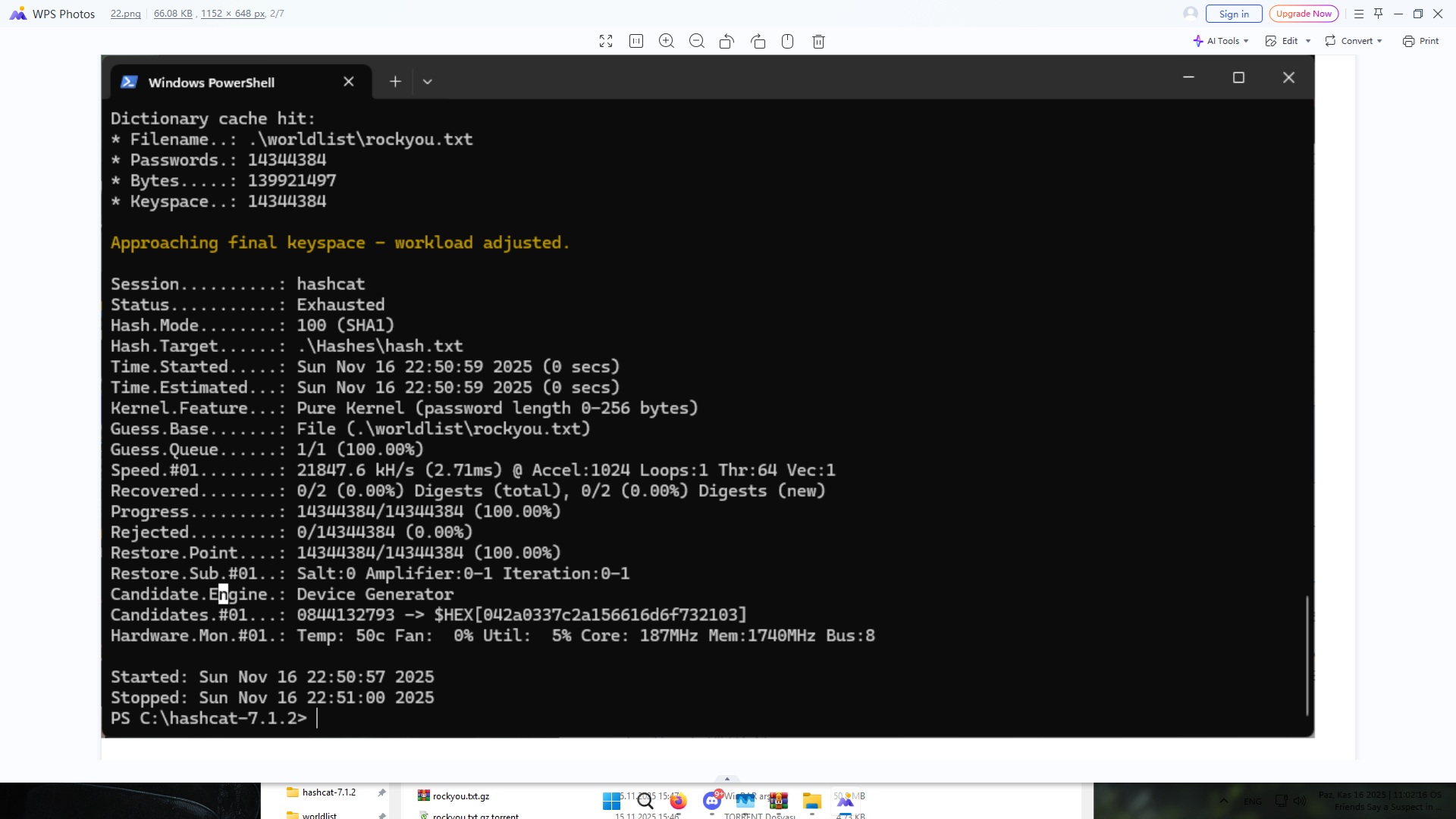Click the mouse scroll mode icon
The height and width of the screenshot is (819, 1456).
788,41
